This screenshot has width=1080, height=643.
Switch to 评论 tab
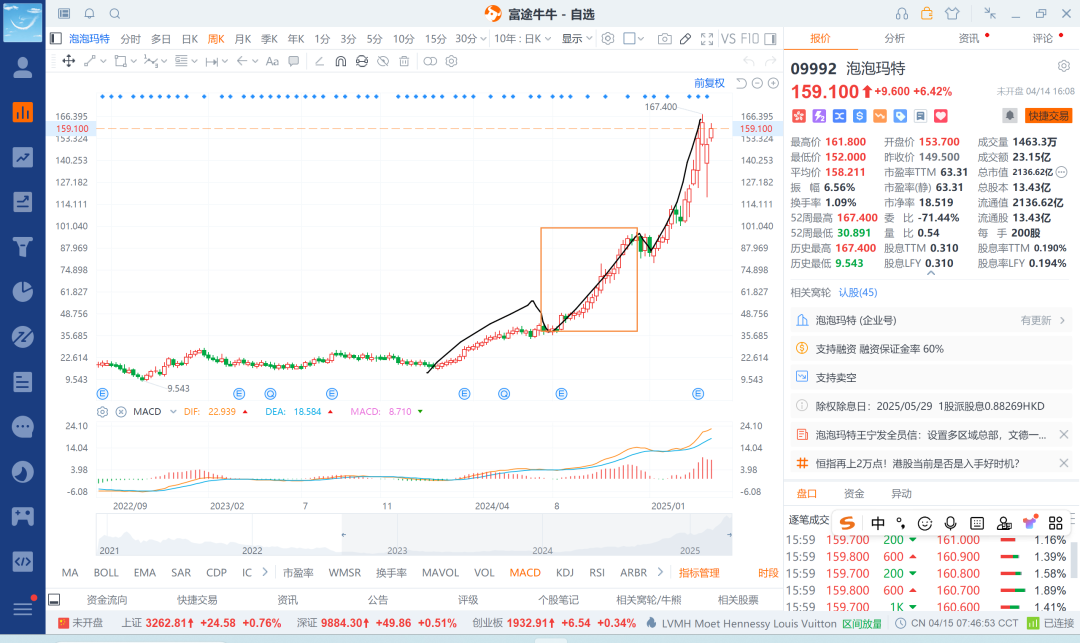(x=1042, y=39)
